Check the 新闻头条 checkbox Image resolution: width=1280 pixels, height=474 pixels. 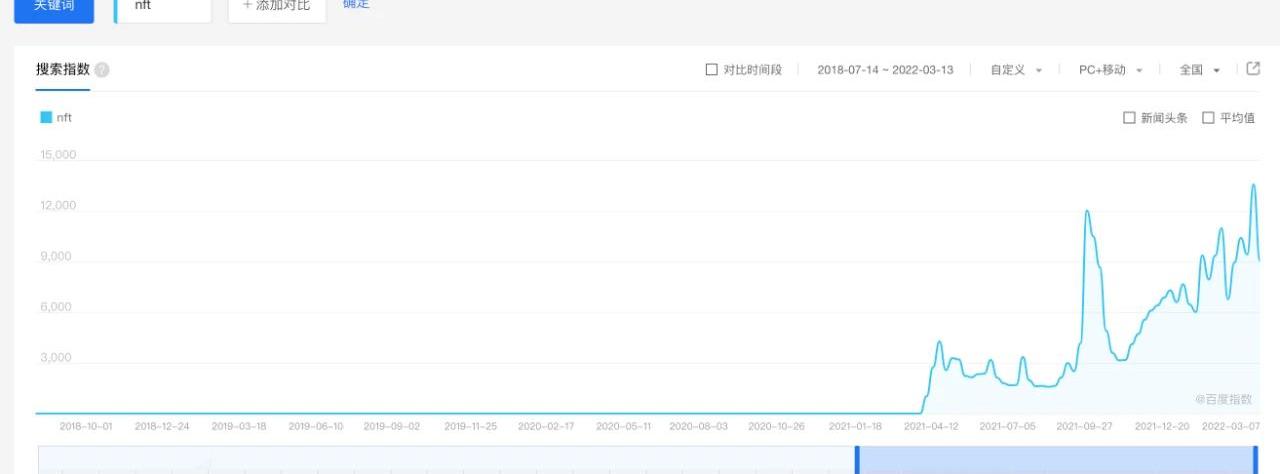point(1129,118)
